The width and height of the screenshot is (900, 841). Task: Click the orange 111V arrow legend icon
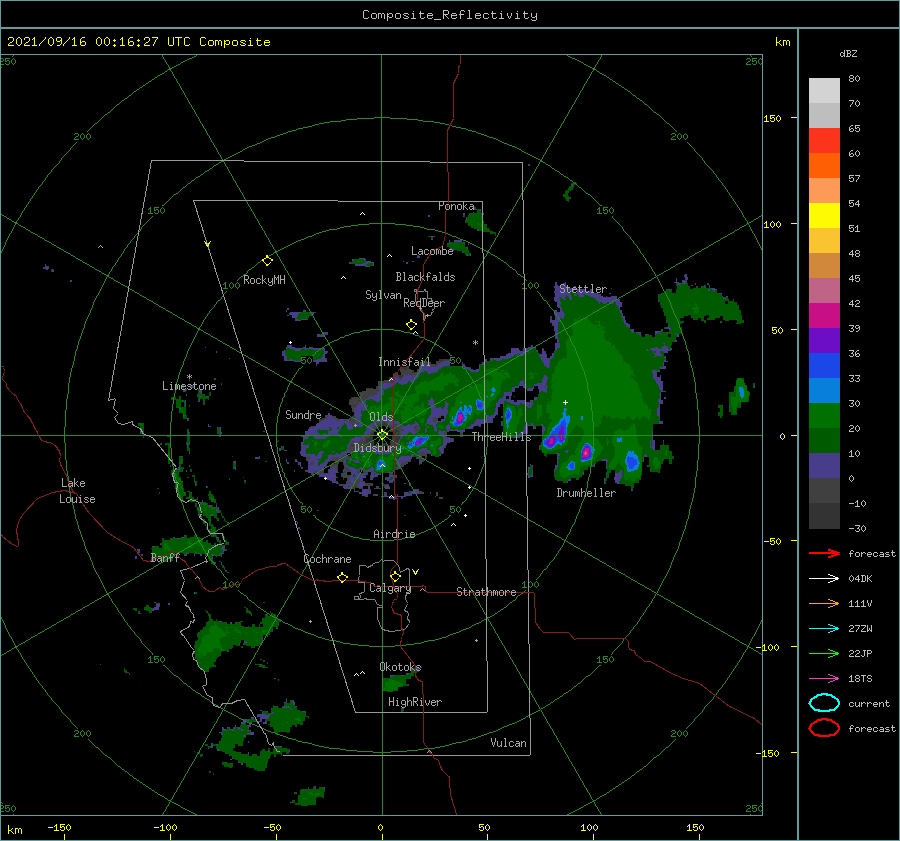tap(824, 603)
